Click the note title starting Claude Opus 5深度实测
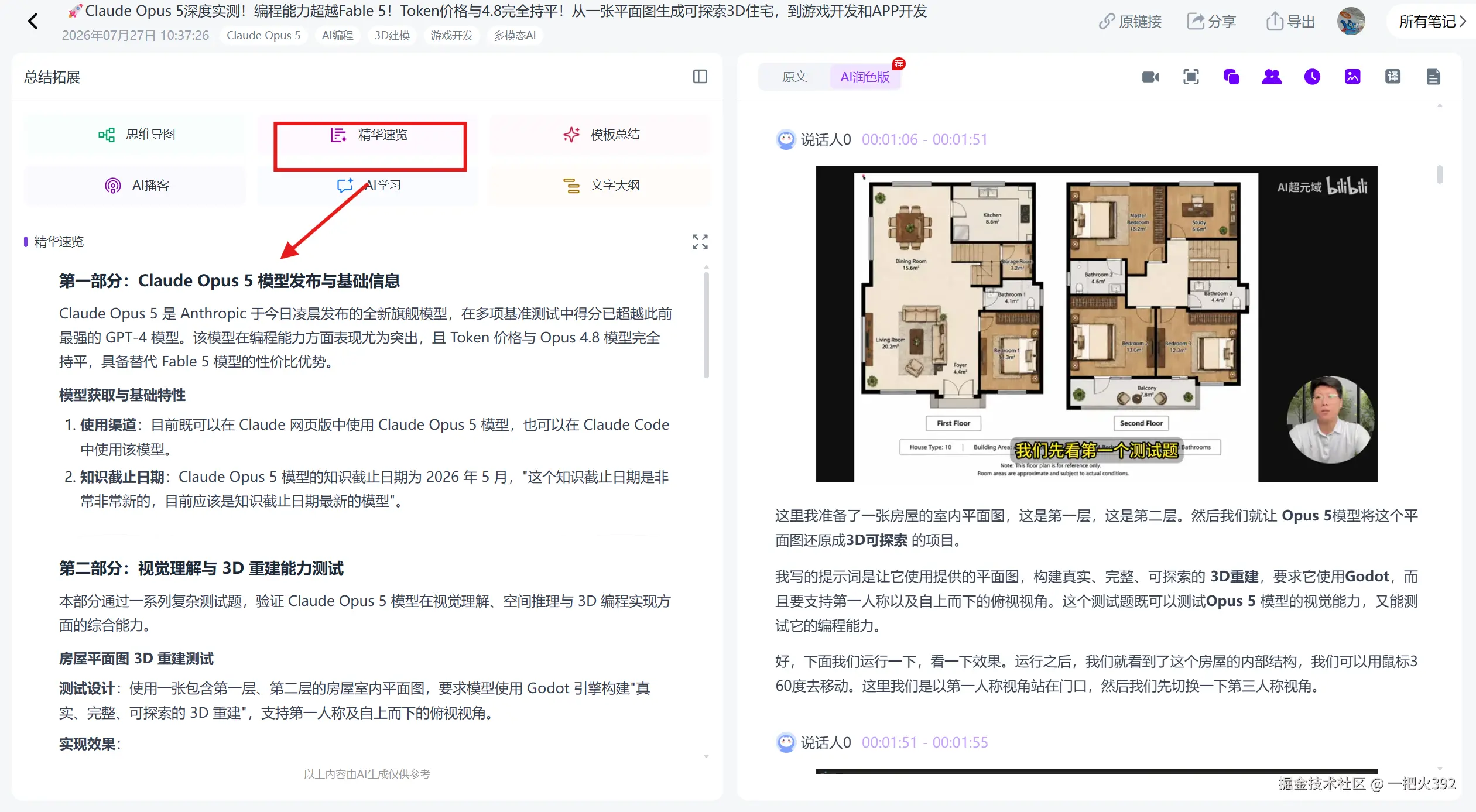Viewport: 1476px width, 812px height. pos(497,11)
